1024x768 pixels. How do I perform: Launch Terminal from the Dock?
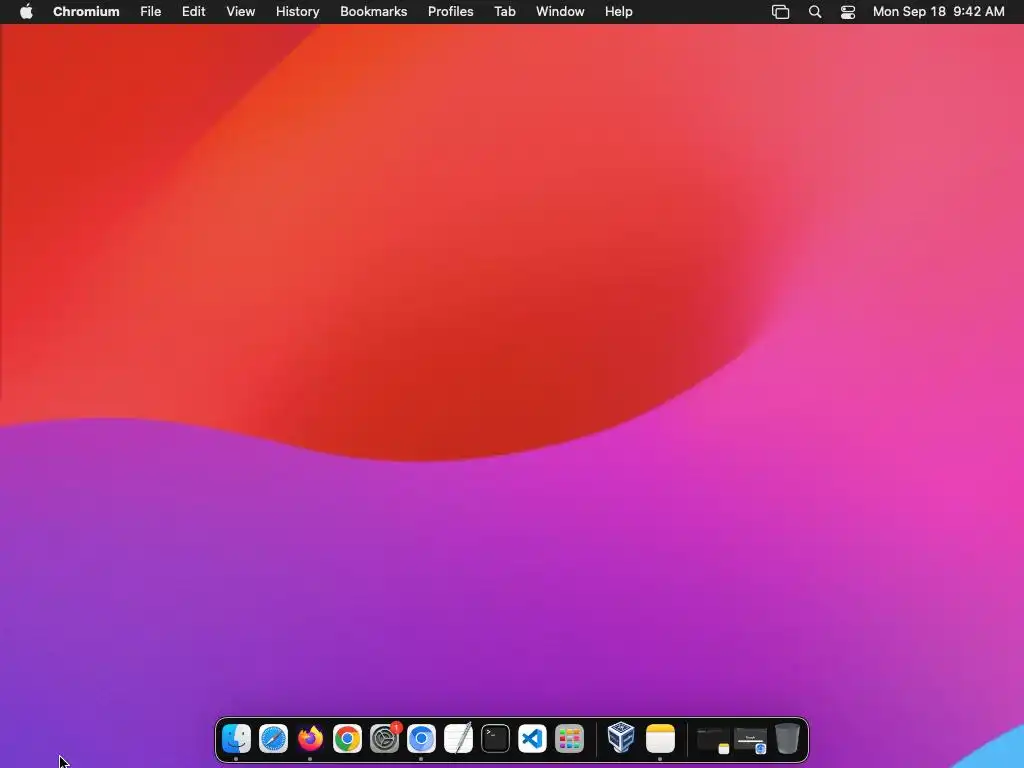(496, 739)
